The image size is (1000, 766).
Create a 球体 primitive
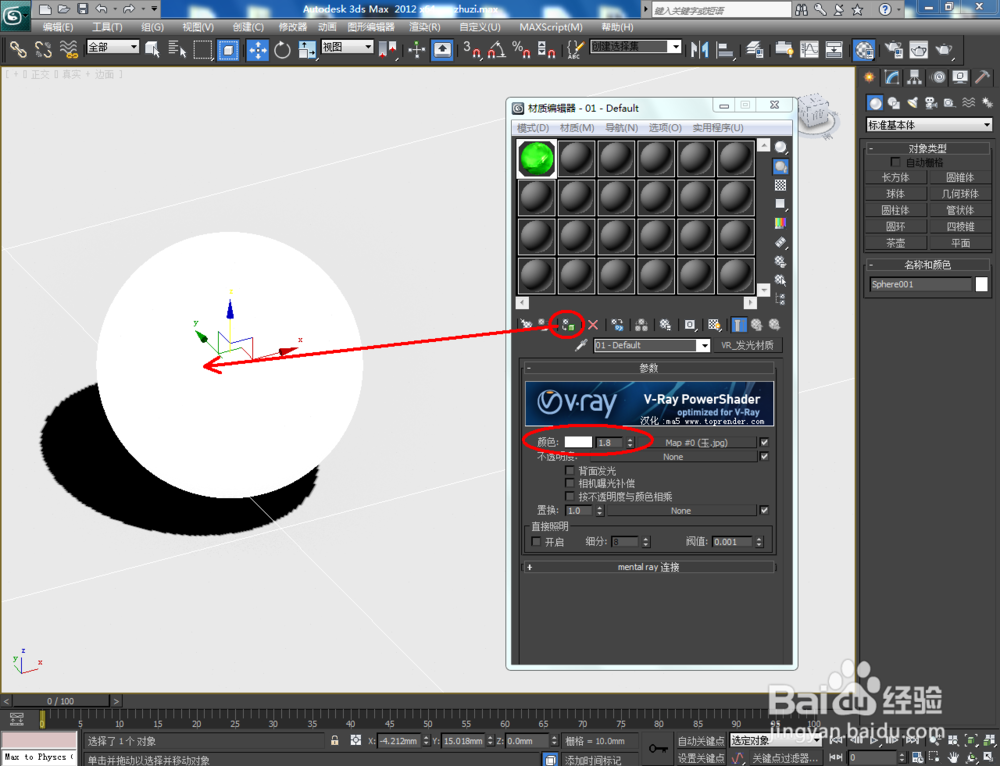pyautogui.click(x=895, y=193)
